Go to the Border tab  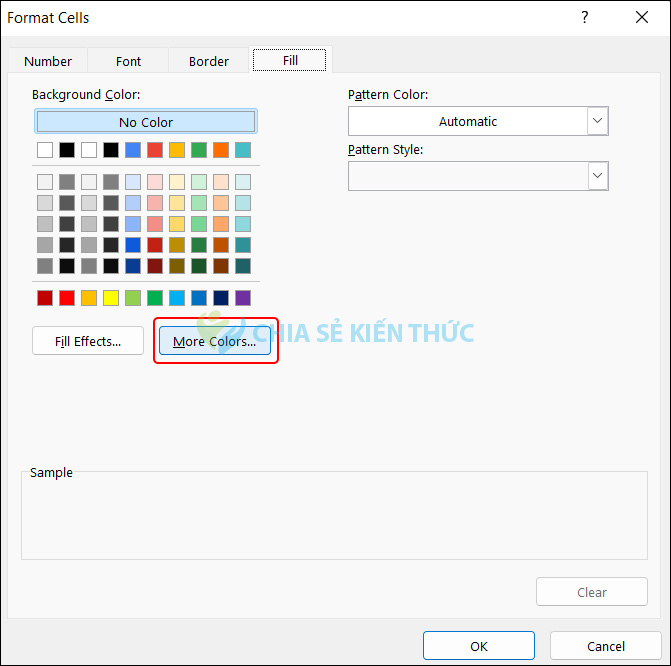[209, 61]
